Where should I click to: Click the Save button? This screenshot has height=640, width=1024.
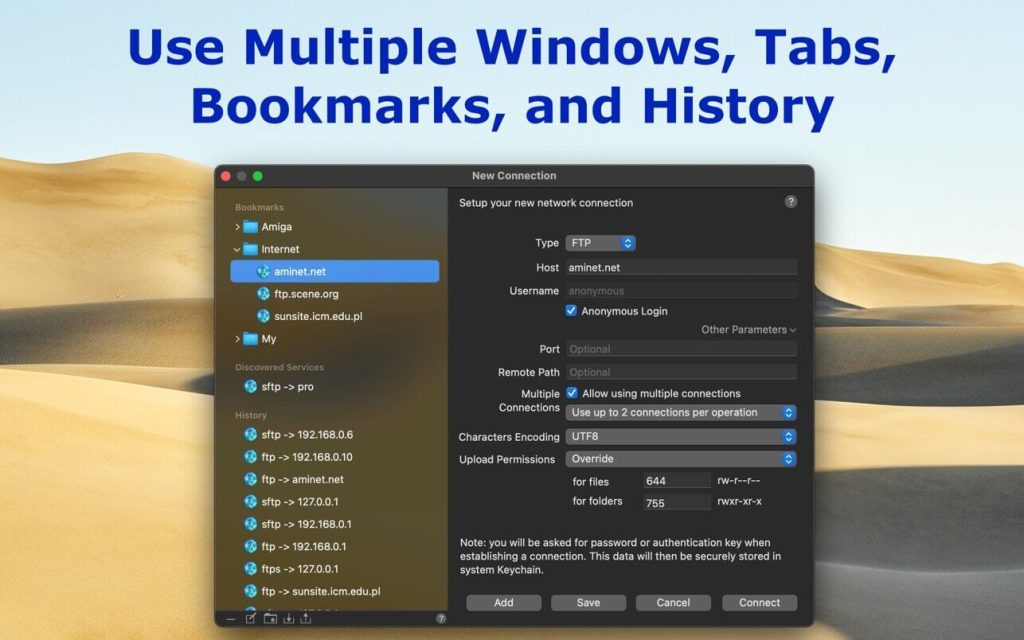click(x=588, y=603)
